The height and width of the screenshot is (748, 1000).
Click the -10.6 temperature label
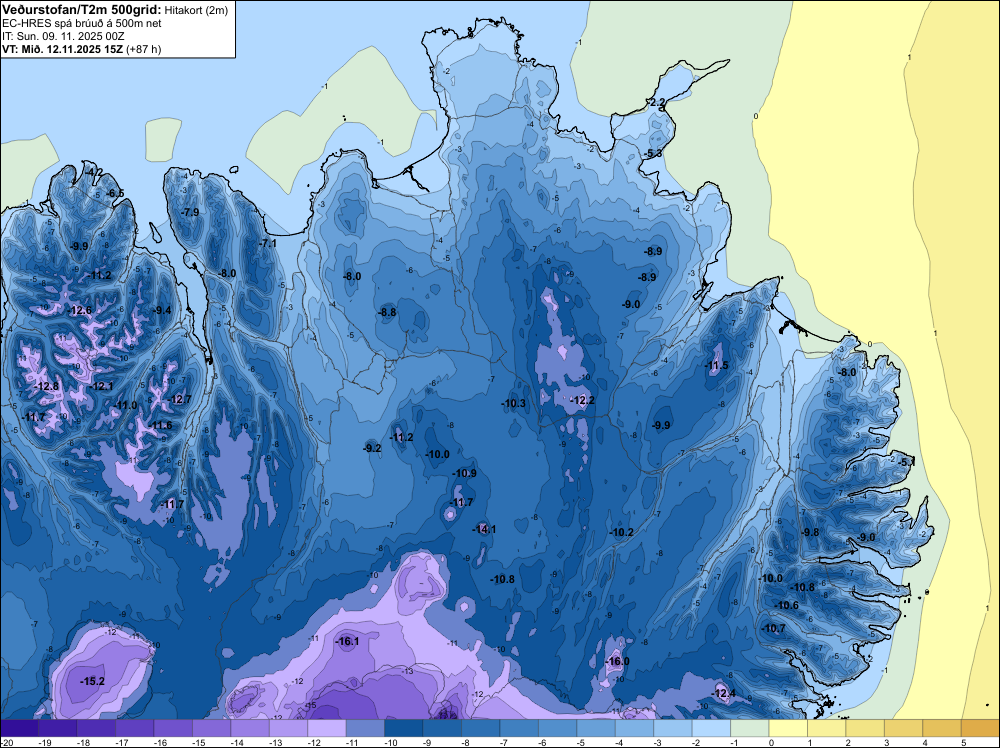pyautogui.click(x=786, y=605)
